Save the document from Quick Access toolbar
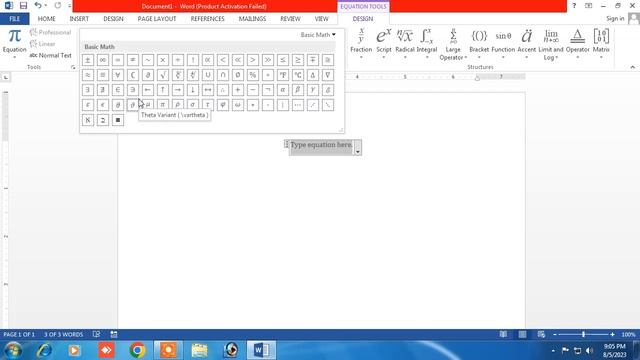 pyautogui.click(x=23, y=6)
